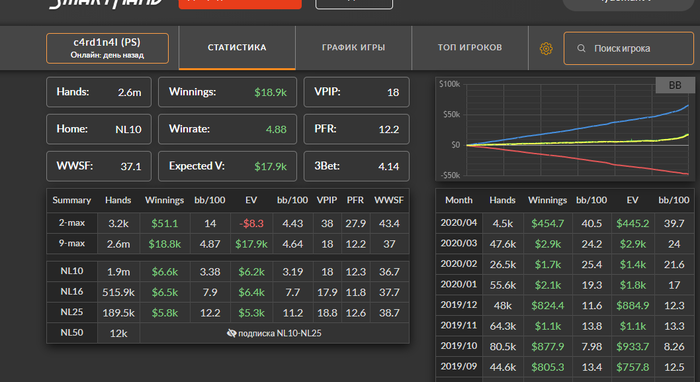The image size is (700, 382).
Task: Select the 2020/01 month row
Action: pyautogui.click(x=565, y=285)
